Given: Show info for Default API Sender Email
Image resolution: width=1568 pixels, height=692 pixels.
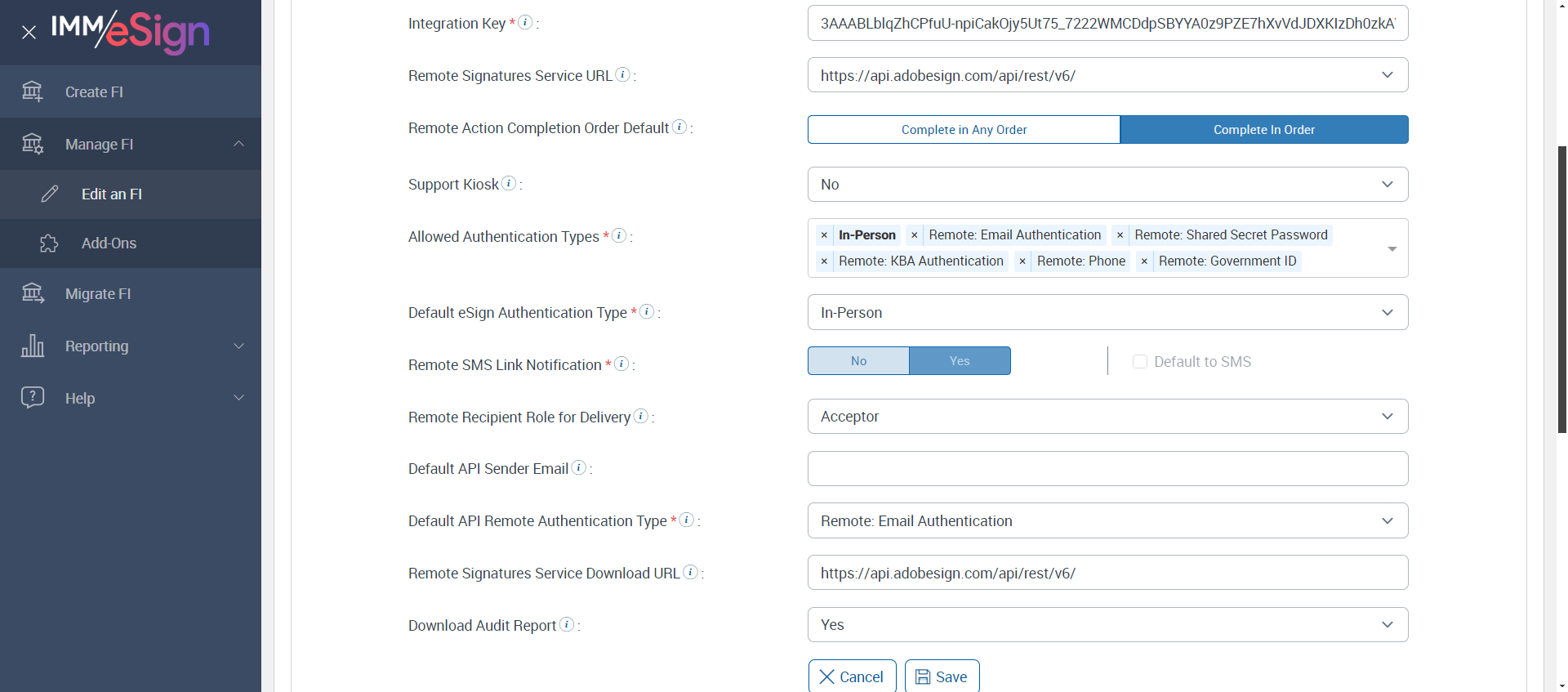Looking at the screenshot, I should click(x=579, y=467).
